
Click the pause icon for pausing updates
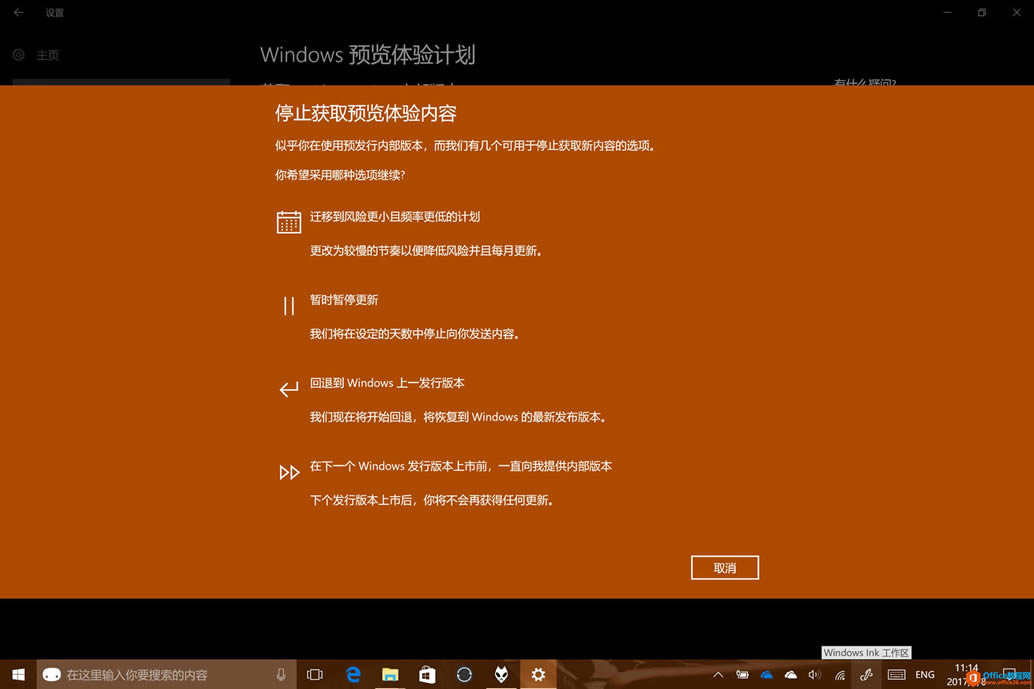tap(288, 305)
